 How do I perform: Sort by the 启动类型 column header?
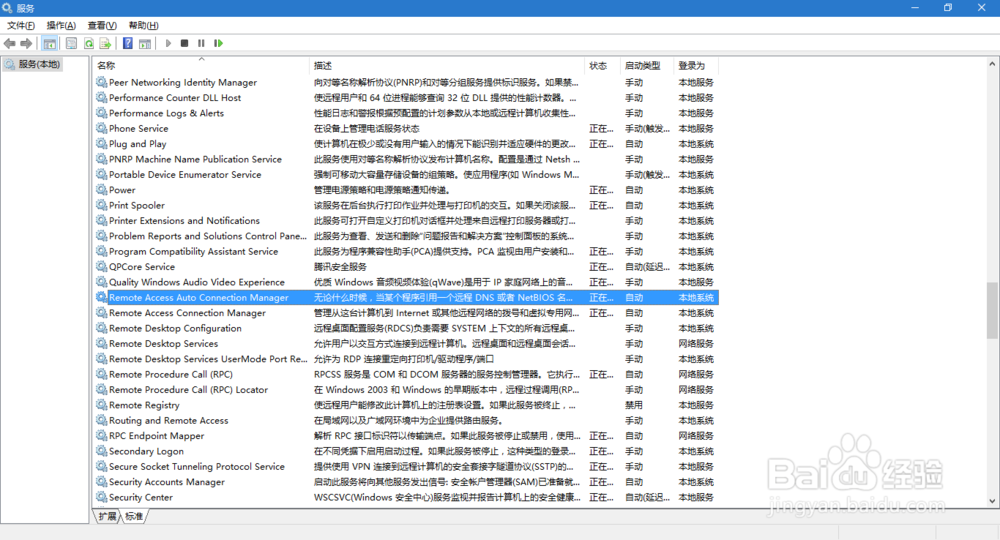(x=647, y=66)
